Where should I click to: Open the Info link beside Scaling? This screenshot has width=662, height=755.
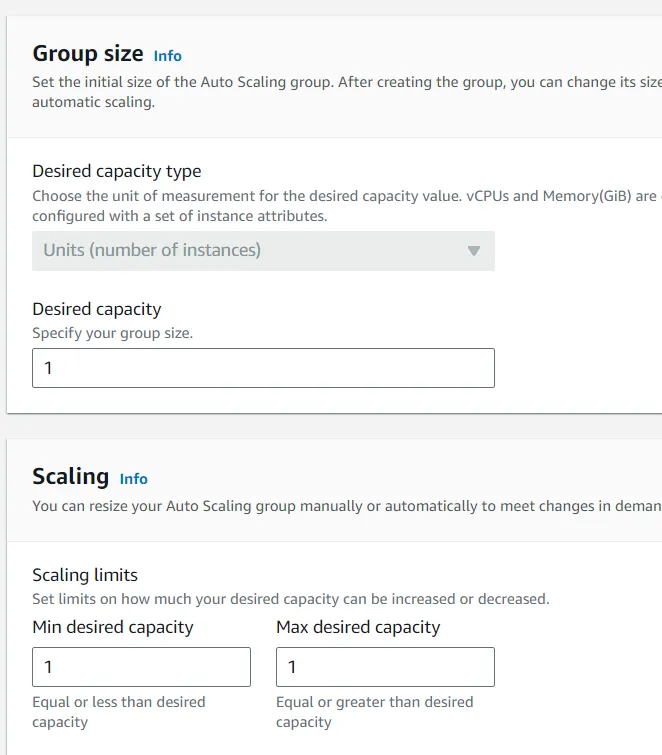pos(133,479)
